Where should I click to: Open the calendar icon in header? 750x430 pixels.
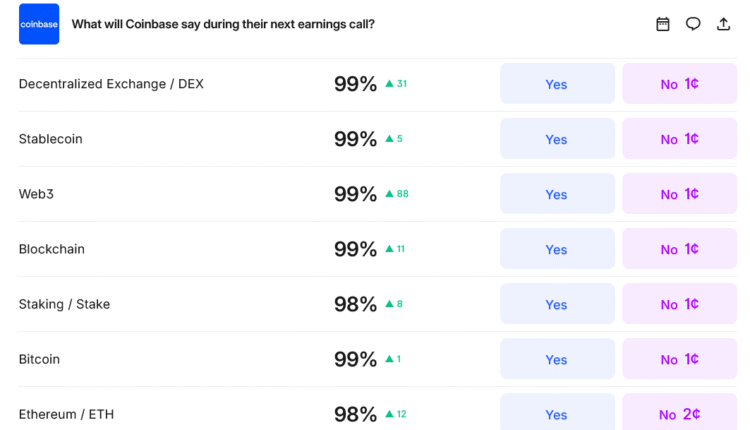pyautogui.click(x=662, y=24)
